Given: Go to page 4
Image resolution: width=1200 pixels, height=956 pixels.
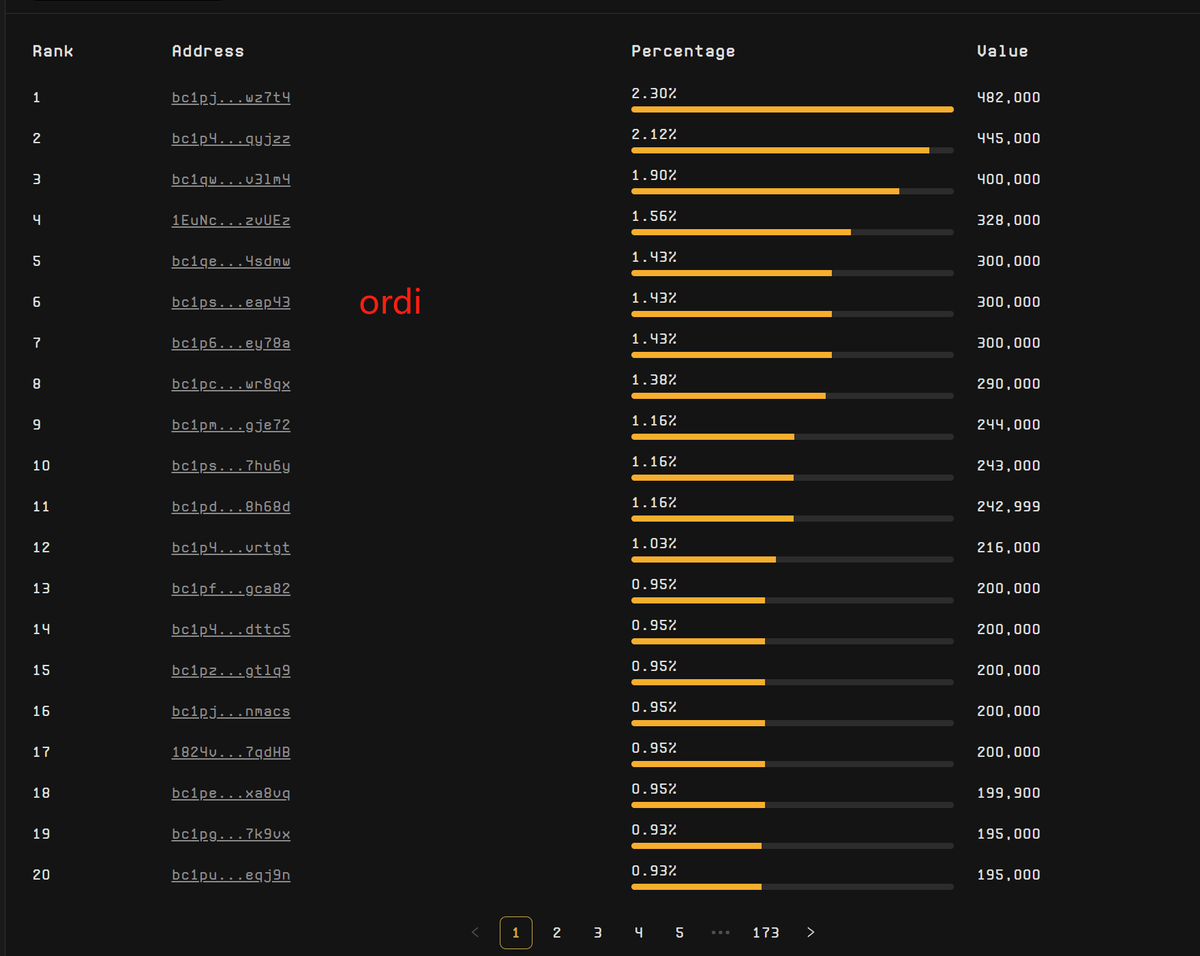Looking at the screenshot, I should click(639, 933).
